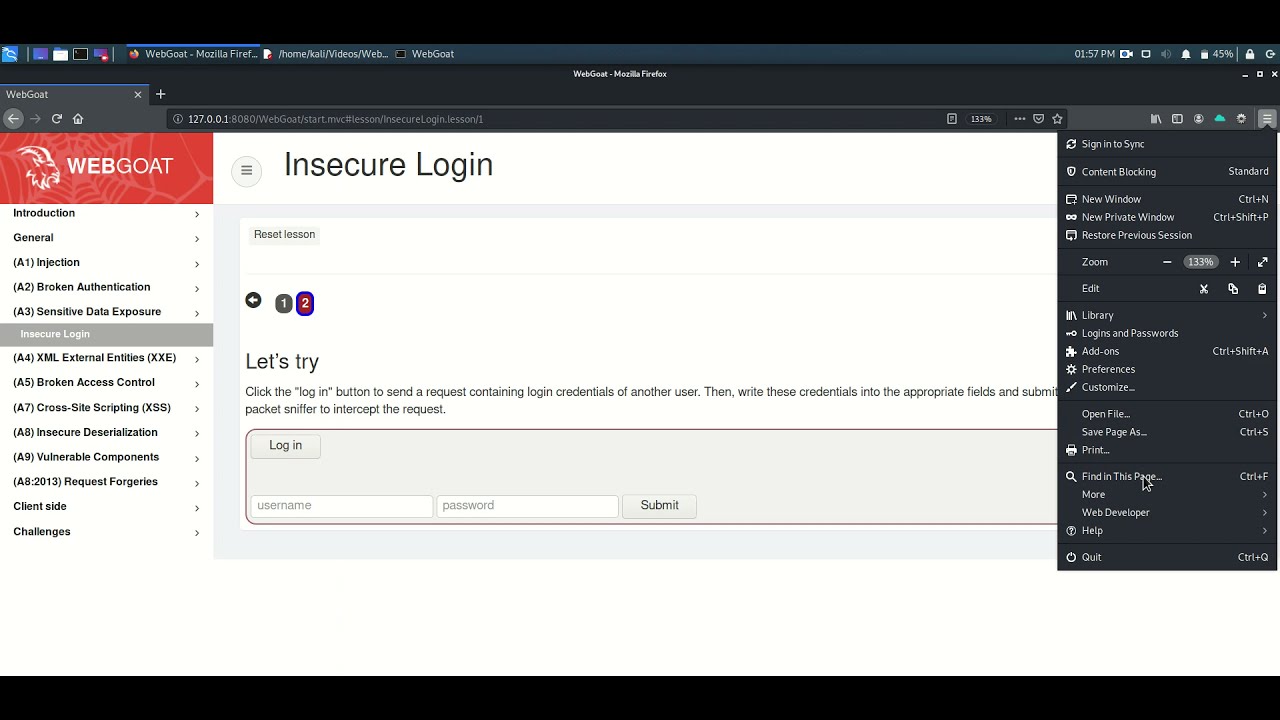The image size is (1280, 720).
Task: Expand (A7) Cross-Site Scripting category
Action: pyautogui.click(x=106, y=408)
